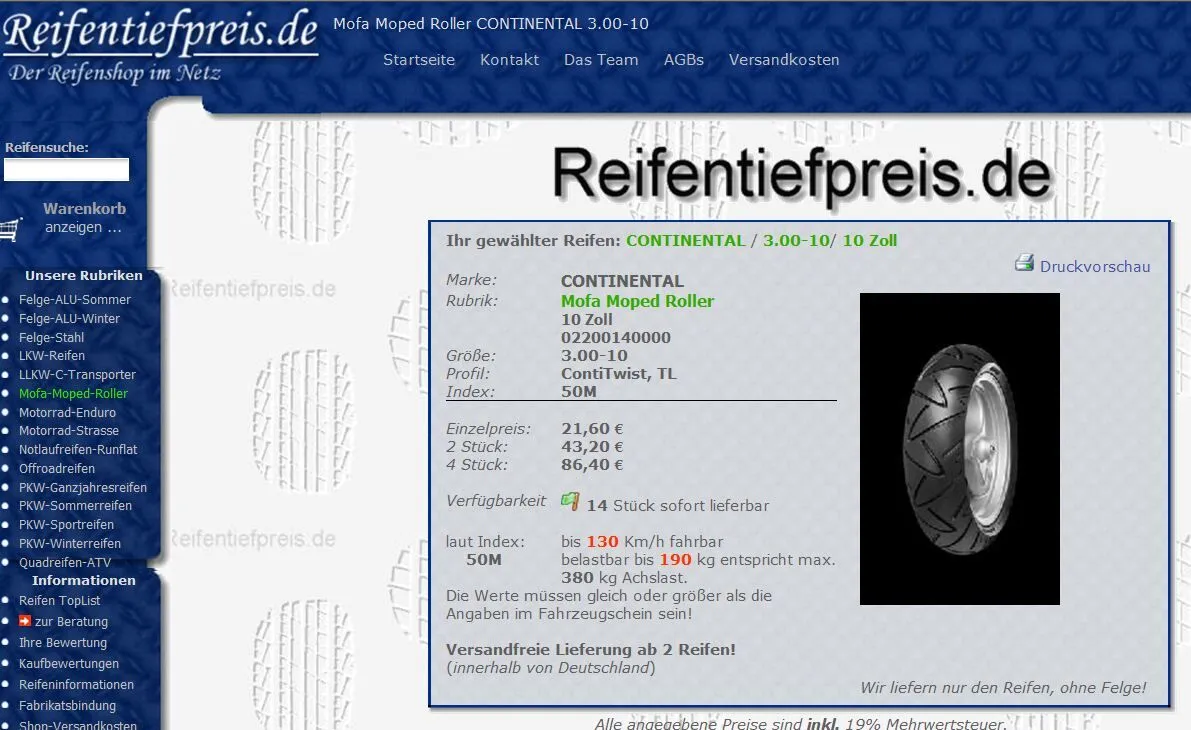Open Reifen TopList link

click(59, 601)
